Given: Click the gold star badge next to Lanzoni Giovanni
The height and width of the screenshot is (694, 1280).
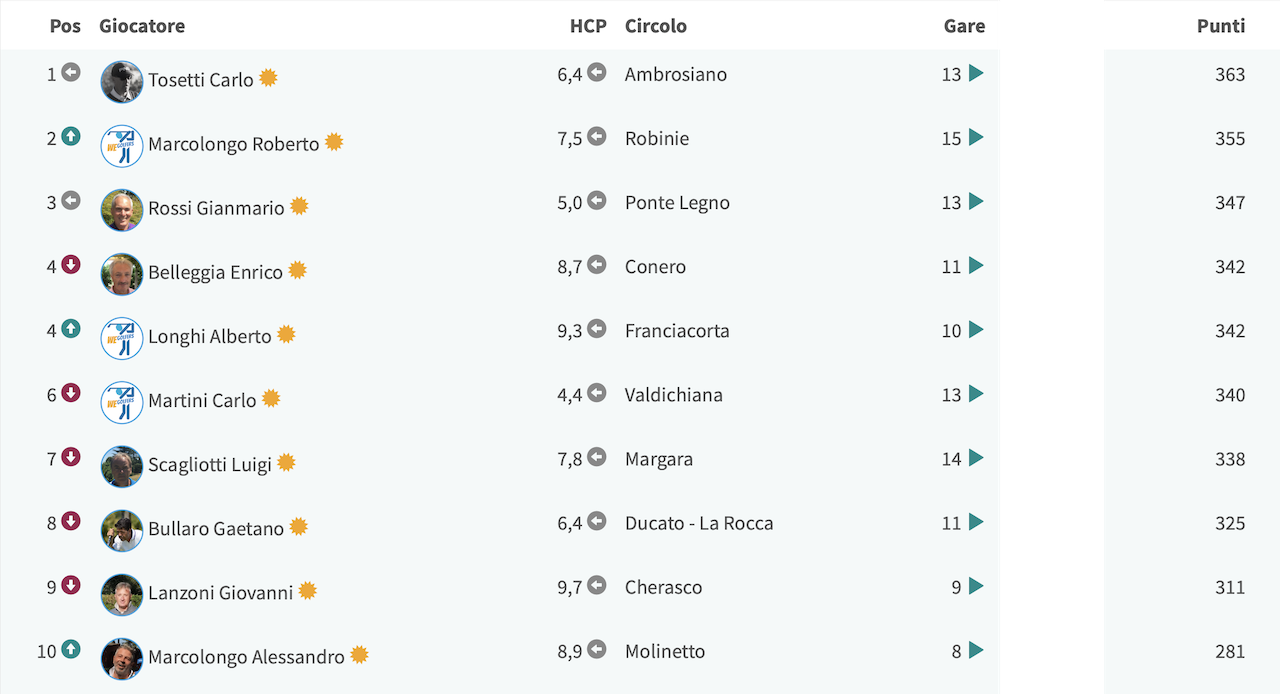Looking at the screenshot, I should coord(308,591).
